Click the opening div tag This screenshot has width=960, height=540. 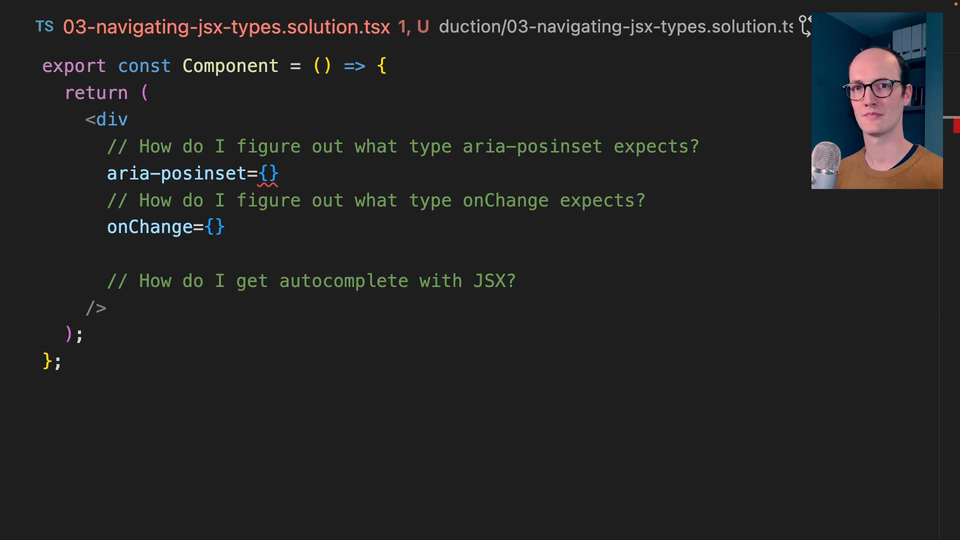pyautogui.click(x=107, y=120)
